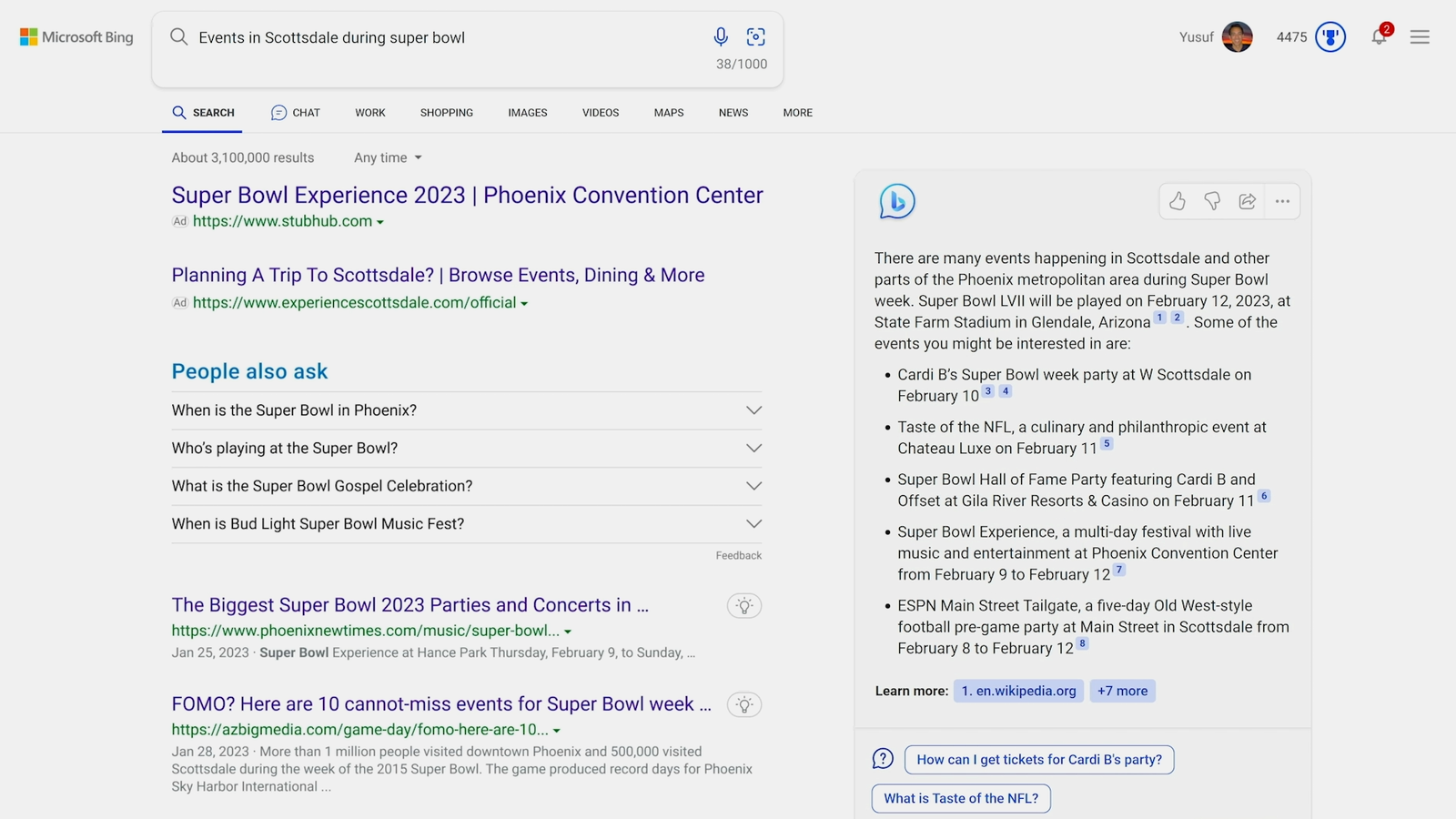Image resolution: width=1456 pixels, height=819 pixels.
Task: Open the News tab
Action: tap(733, 113)
